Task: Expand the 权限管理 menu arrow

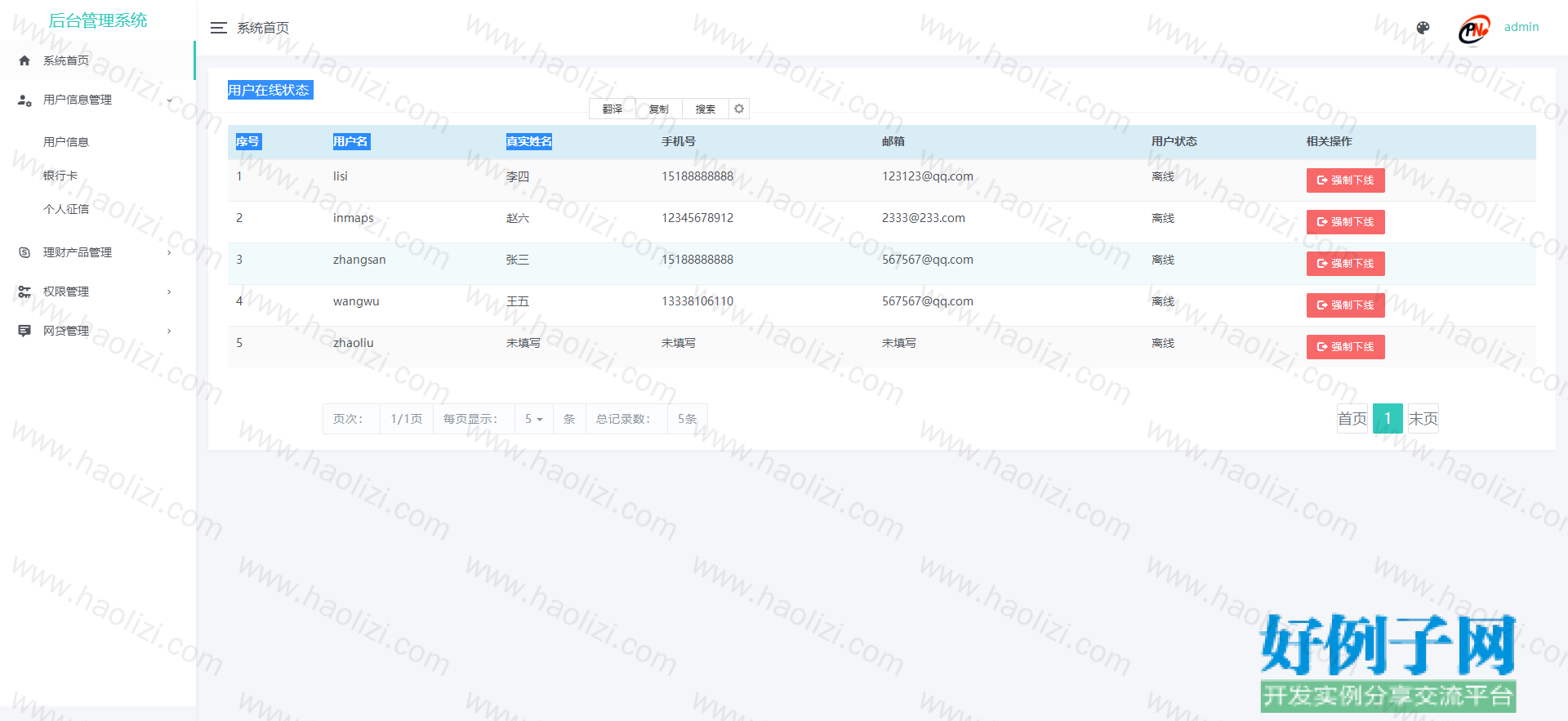Action: [169, 292]
